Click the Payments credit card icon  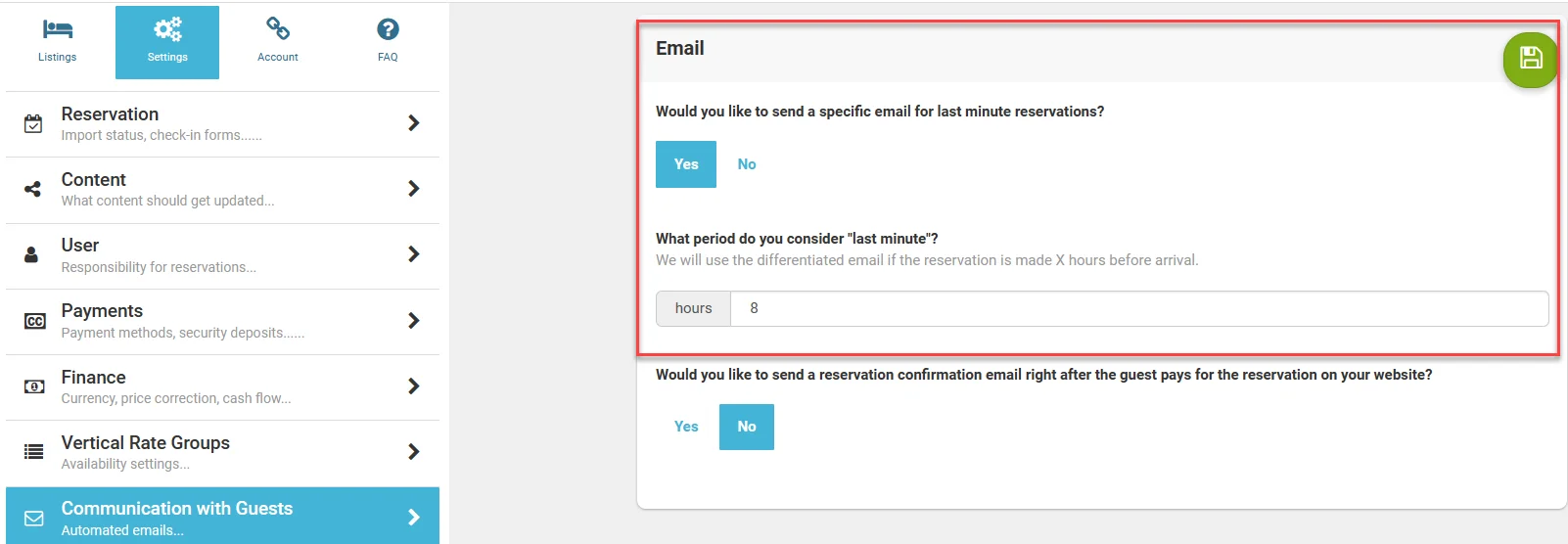click(34, 321)
